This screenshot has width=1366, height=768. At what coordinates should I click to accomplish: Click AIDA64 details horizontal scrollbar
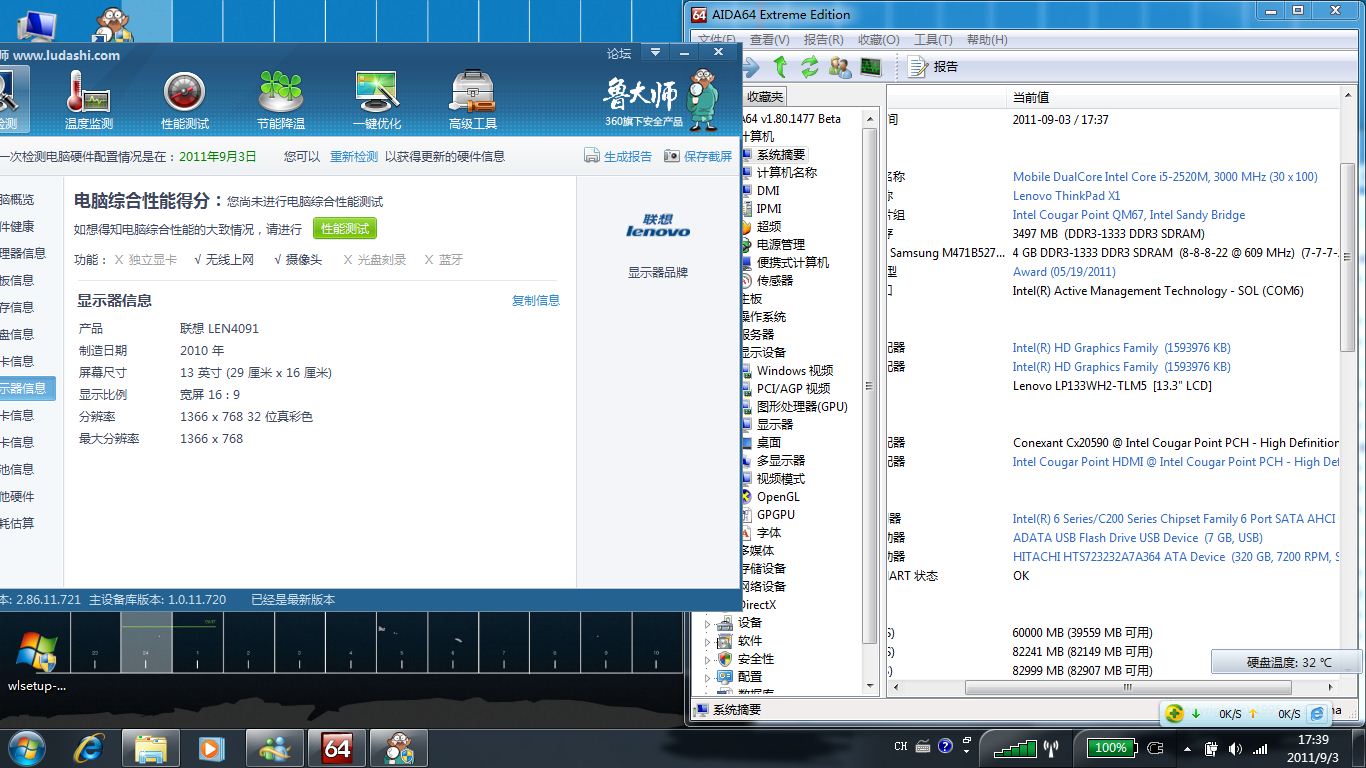click(x=1127, y=688)
